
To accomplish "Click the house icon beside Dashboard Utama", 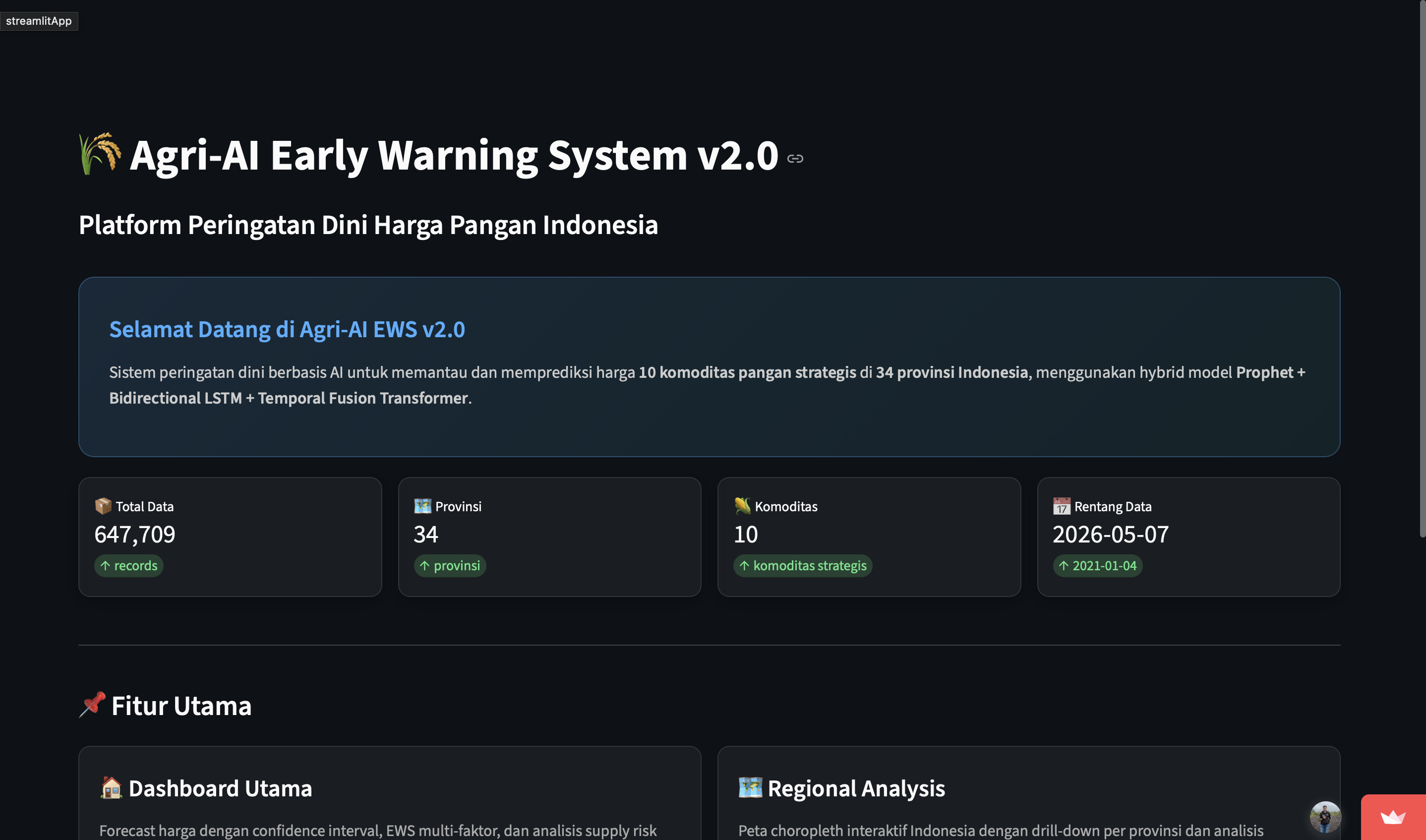I will (111, 788).
